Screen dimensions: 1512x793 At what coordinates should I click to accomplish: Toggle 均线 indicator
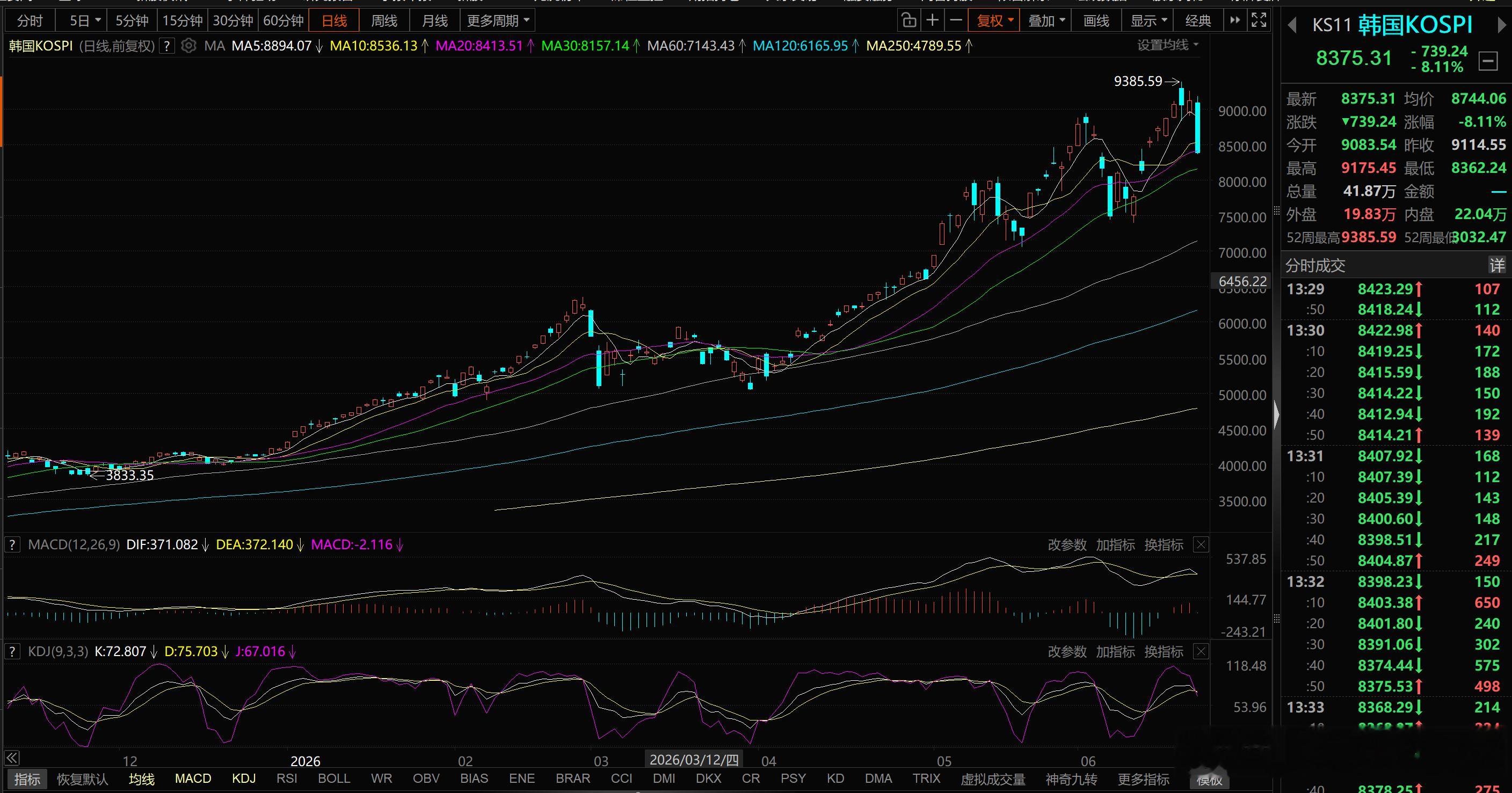pyautogui.click(x=141, y=779)
